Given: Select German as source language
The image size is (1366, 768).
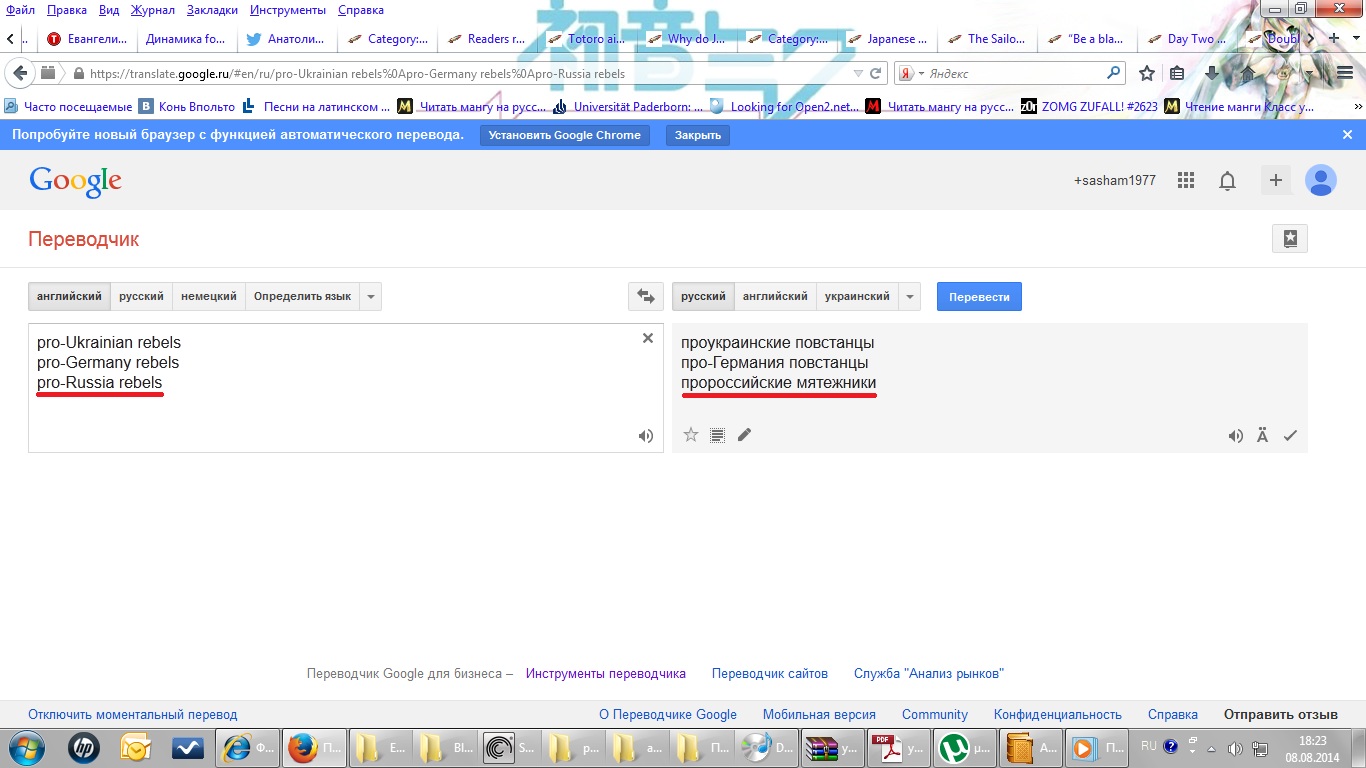Looking at the screenshot, I should pos(208,297).
